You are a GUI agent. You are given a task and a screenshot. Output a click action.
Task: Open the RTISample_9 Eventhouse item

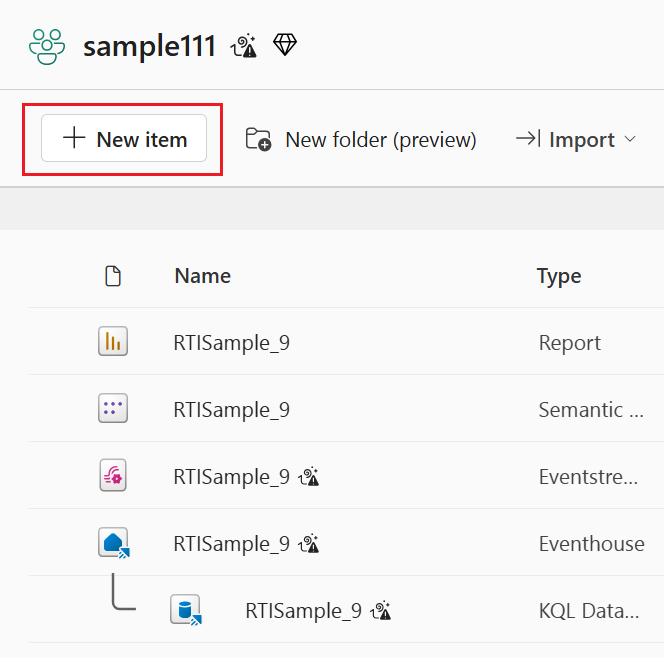(x=232, y=544)
